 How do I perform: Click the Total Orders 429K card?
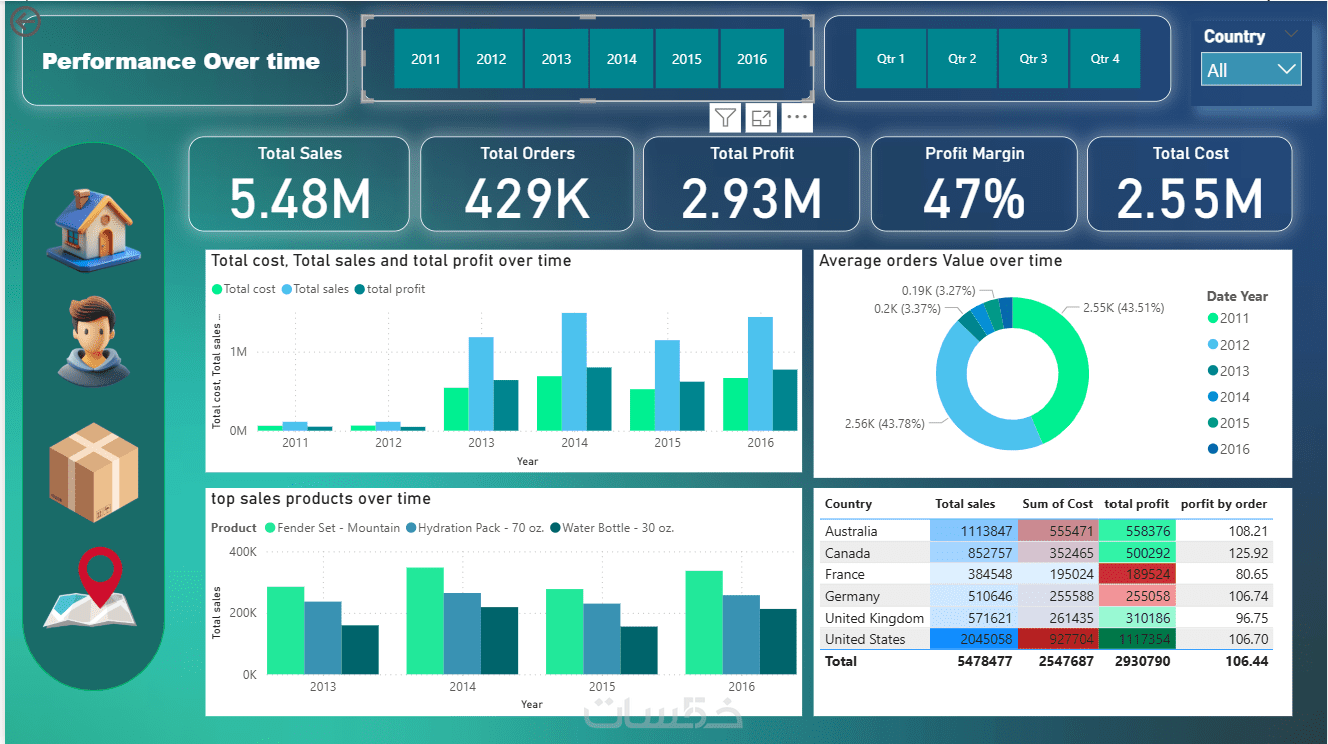[527, 185]
